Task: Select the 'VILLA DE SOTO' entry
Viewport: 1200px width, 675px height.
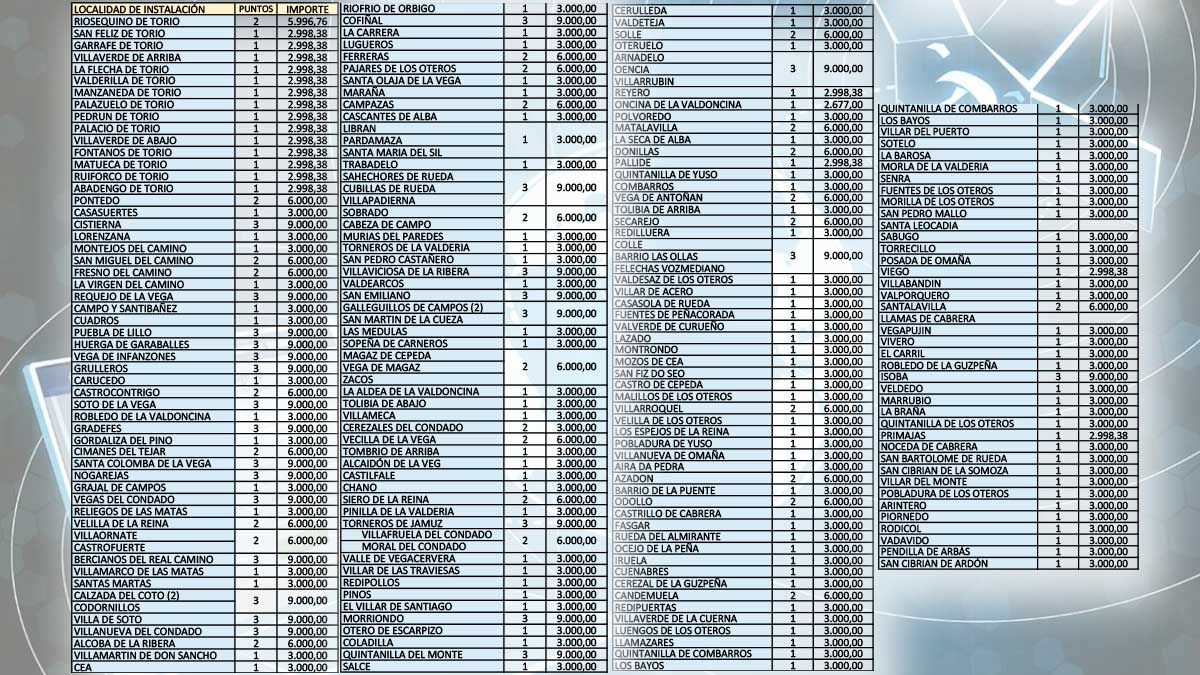Action: tap(108, 619)
